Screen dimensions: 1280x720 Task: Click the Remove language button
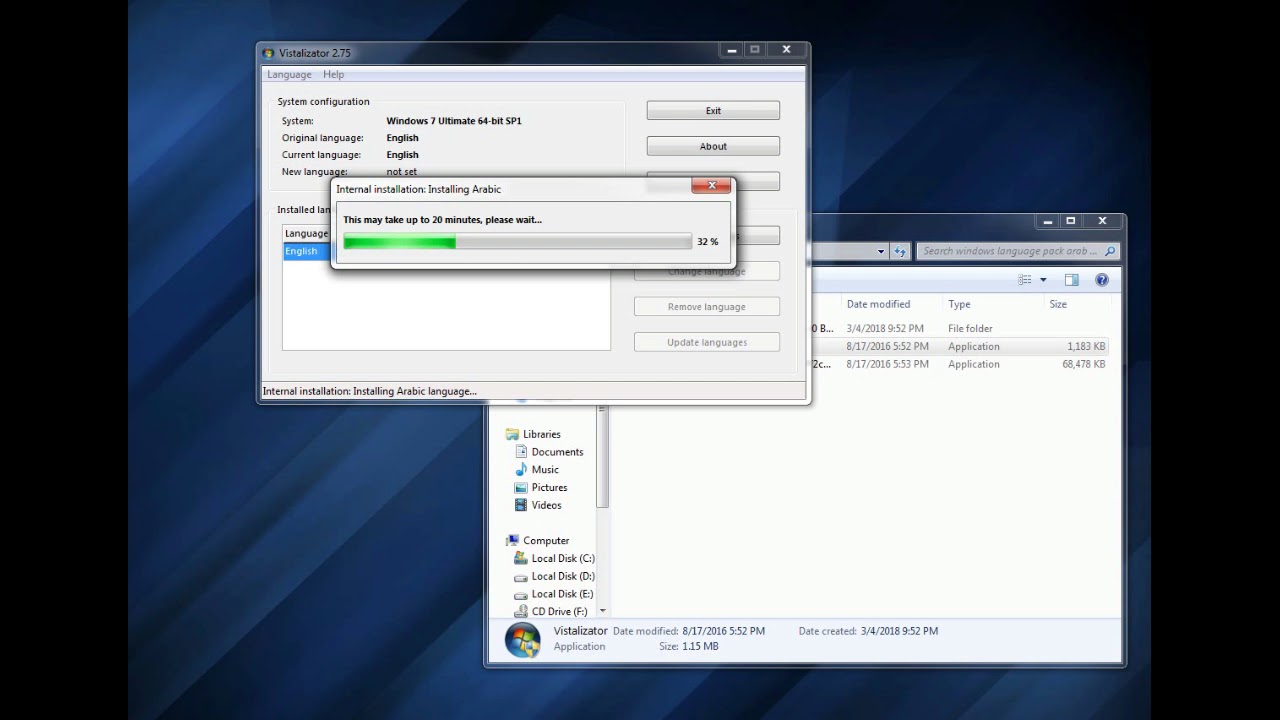[706, 307]
